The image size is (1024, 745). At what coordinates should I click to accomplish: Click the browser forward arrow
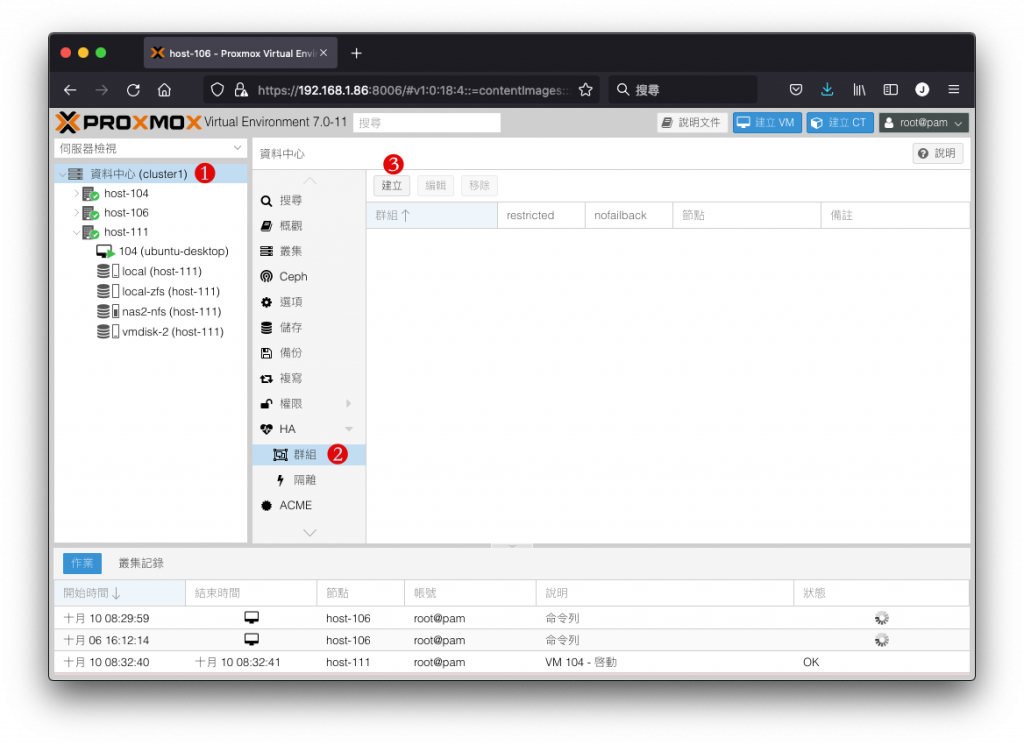point(102,89)
